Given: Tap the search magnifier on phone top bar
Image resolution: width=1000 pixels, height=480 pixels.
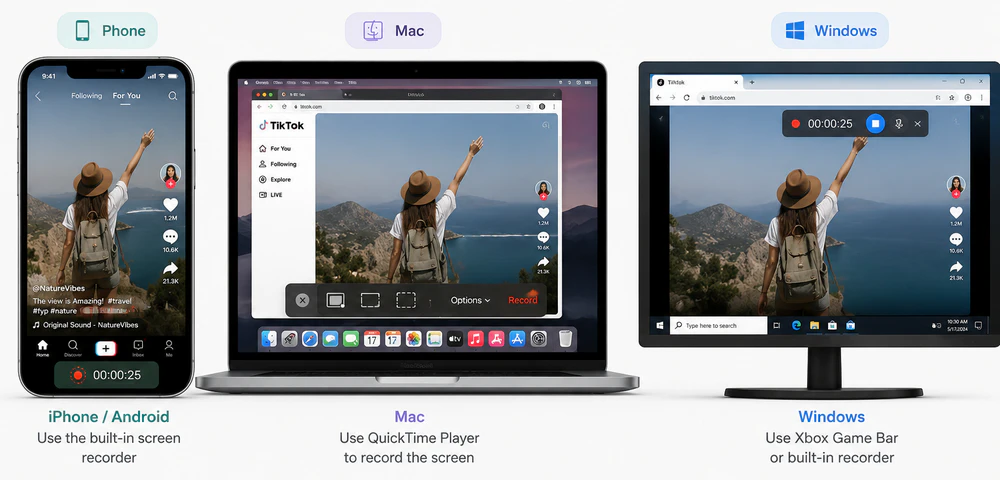Looking at the screenshot, I should [x=173, y=96].
